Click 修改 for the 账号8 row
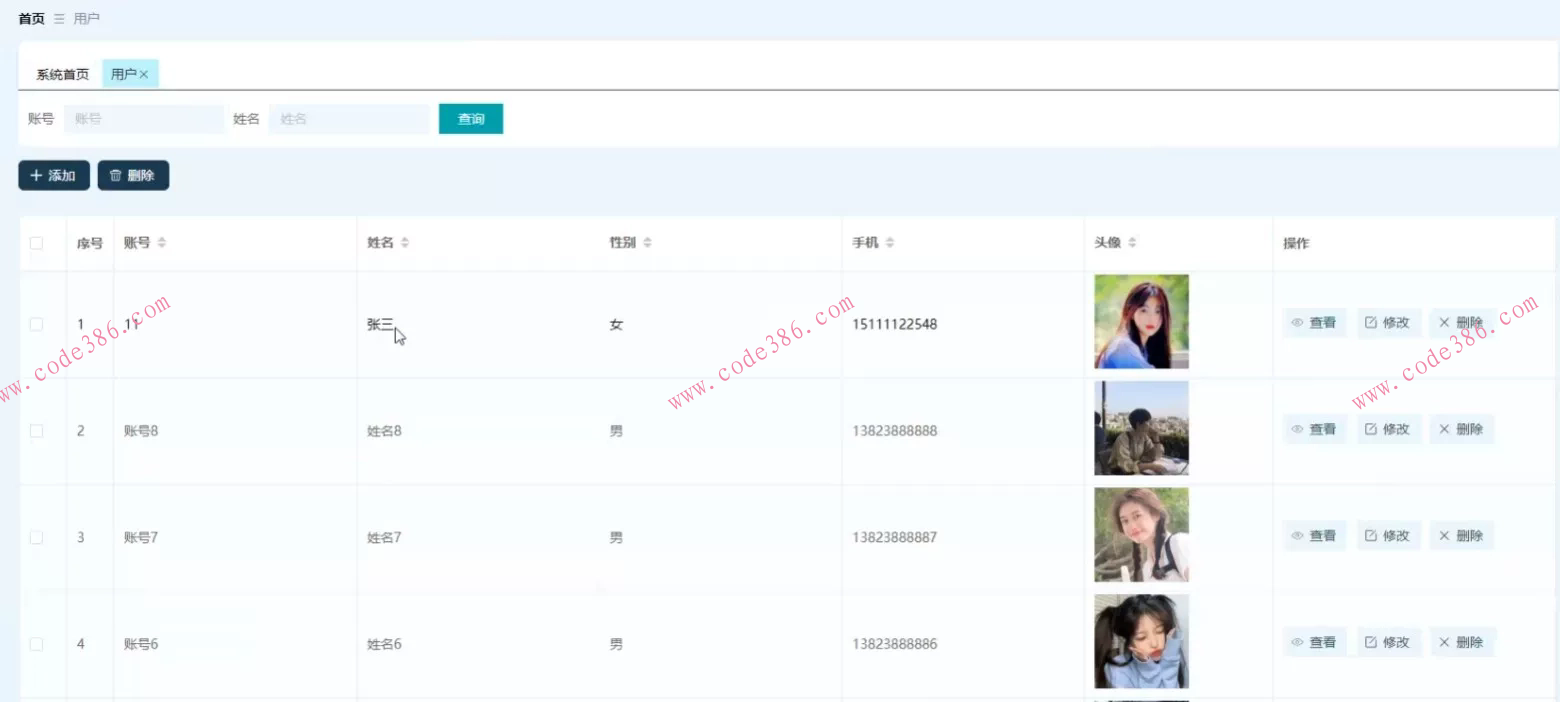 coord(1389,429)
